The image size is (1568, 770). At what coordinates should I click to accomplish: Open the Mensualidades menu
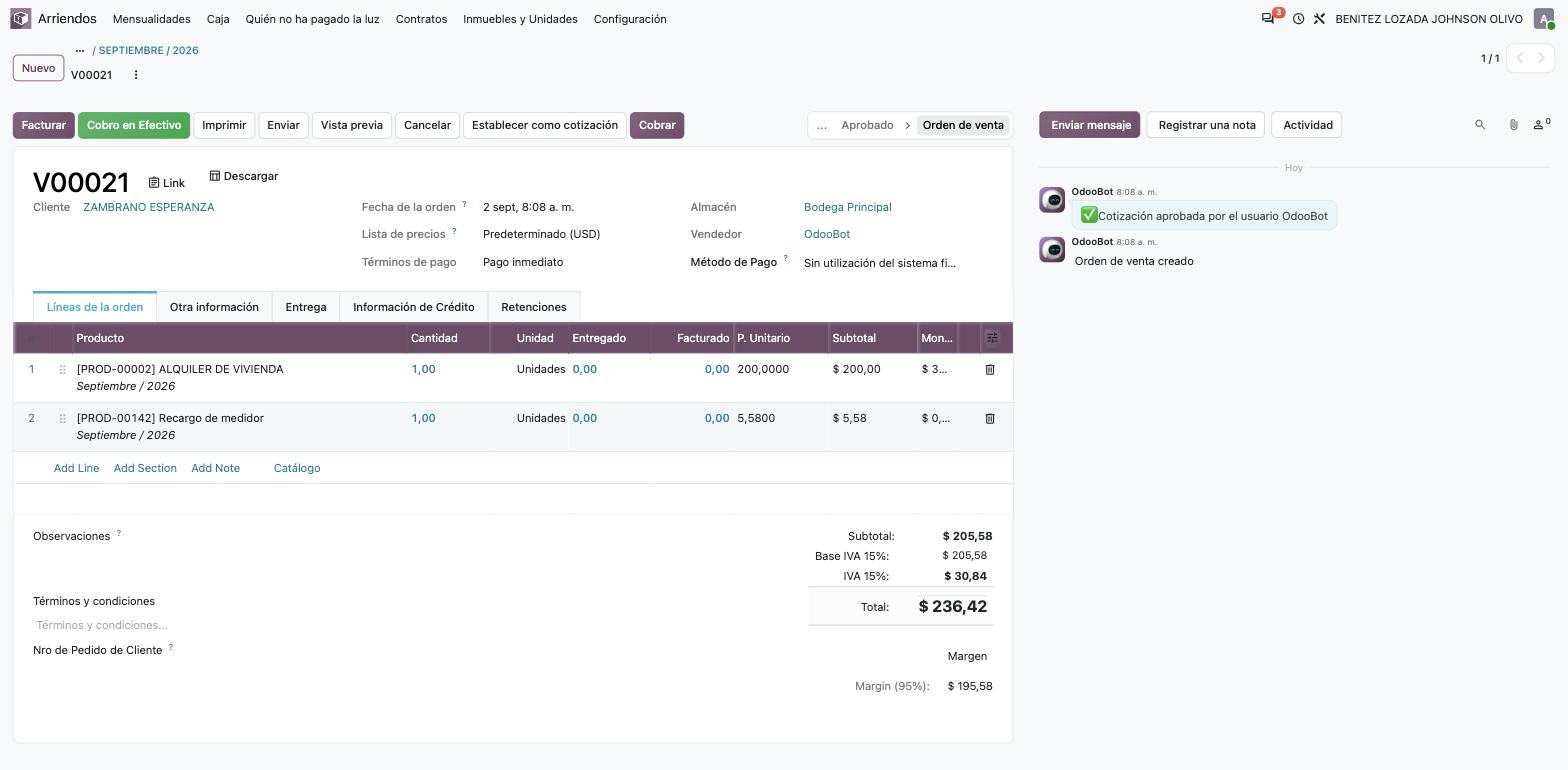click(152, 19)
